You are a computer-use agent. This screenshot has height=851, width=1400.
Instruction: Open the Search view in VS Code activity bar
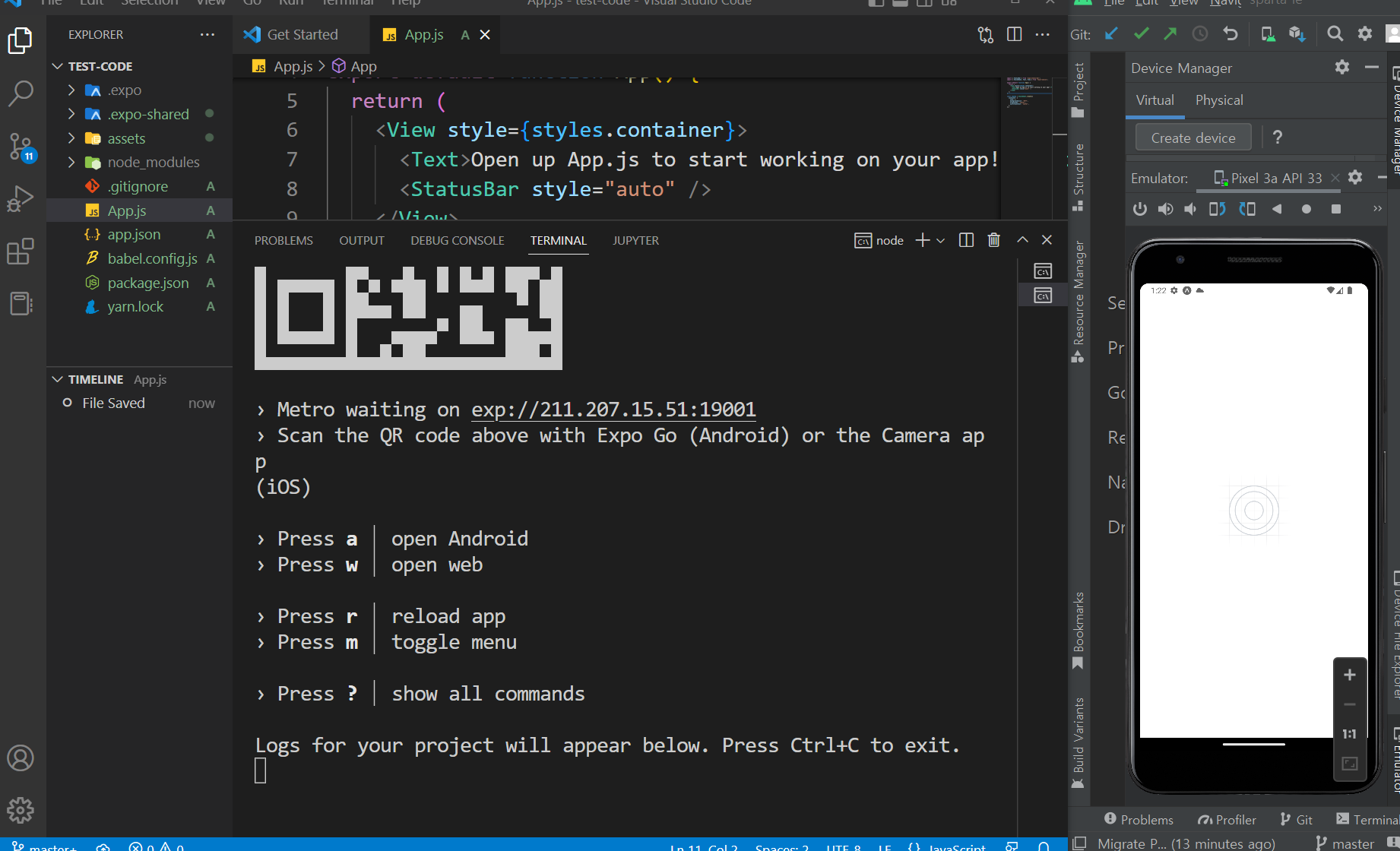click(x=21, y=93)
